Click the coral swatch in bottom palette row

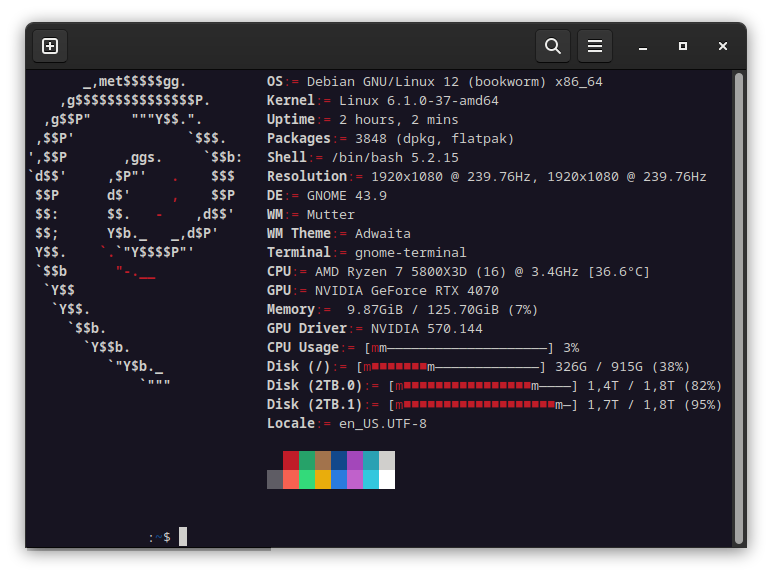(x=291, y=480)
